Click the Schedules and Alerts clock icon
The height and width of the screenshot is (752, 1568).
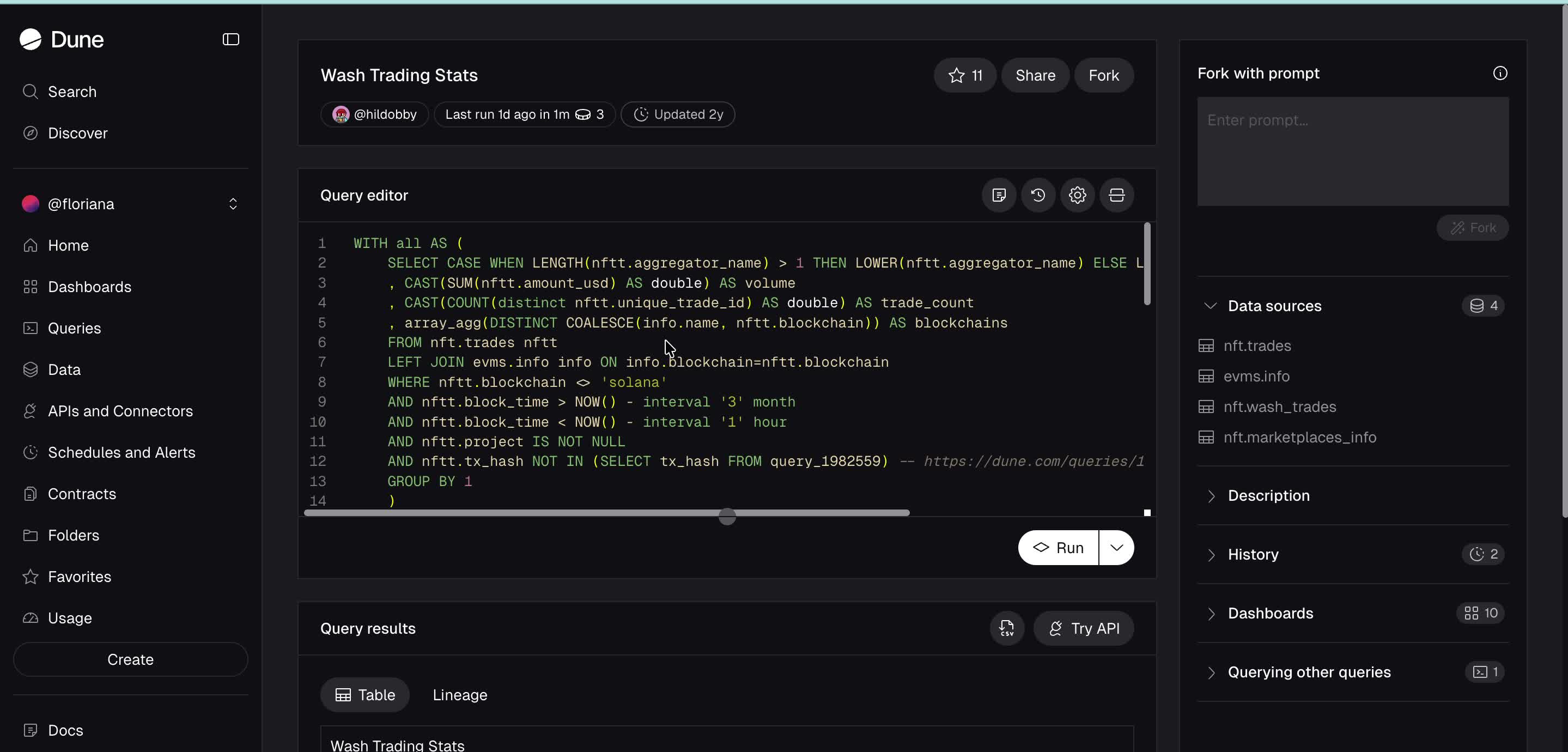[x=31, y=452]
